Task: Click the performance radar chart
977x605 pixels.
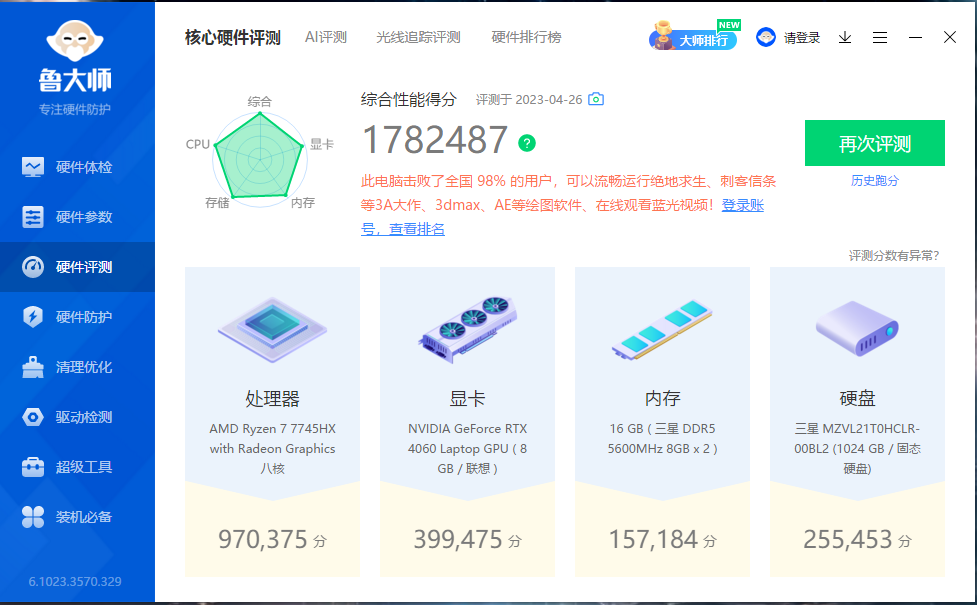Action: click(259, 158)
